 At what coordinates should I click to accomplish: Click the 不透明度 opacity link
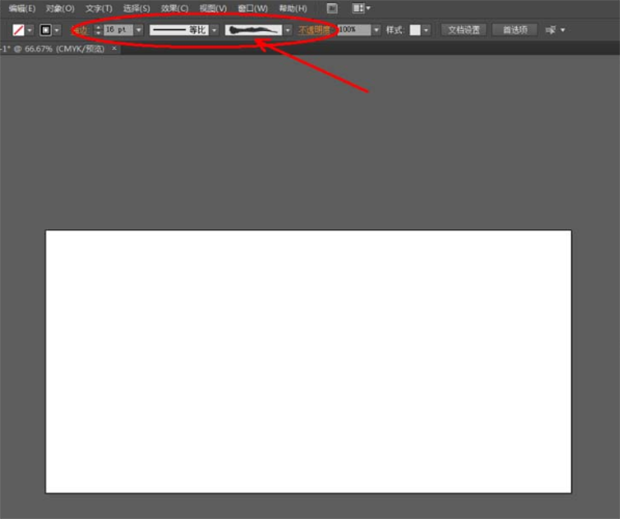(315, 30)
